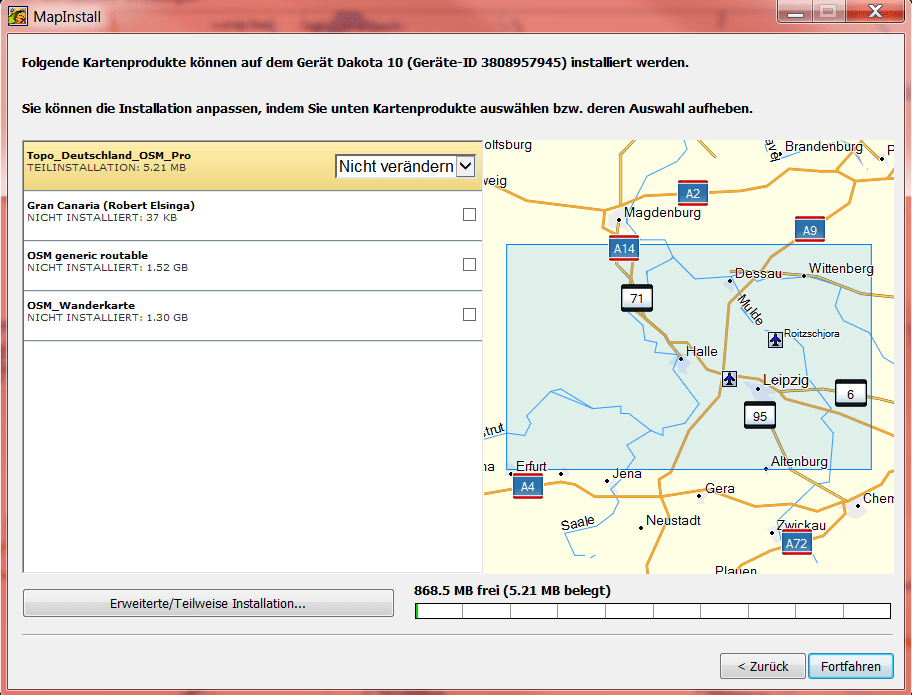Click the A2 autobahn shield near Magdeburg
Image resolution: width=912 pixels, height=695 pixels.
coord(693,193)
